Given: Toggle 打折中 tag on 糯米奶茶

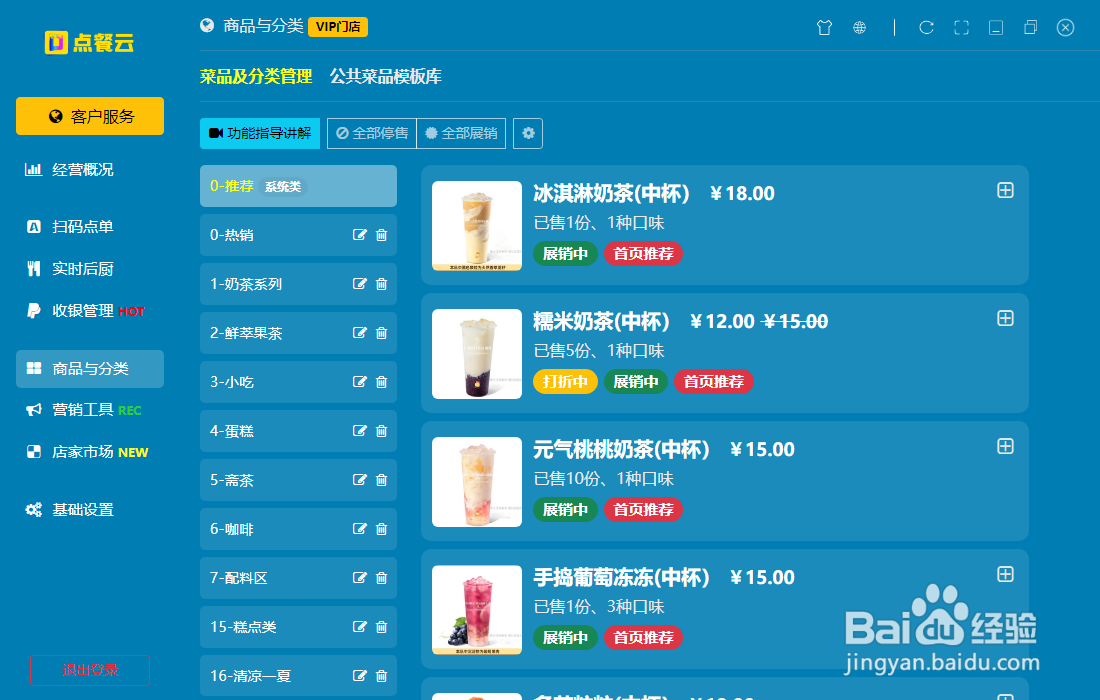Looking at the screenshot, I should tap(565, 382).
